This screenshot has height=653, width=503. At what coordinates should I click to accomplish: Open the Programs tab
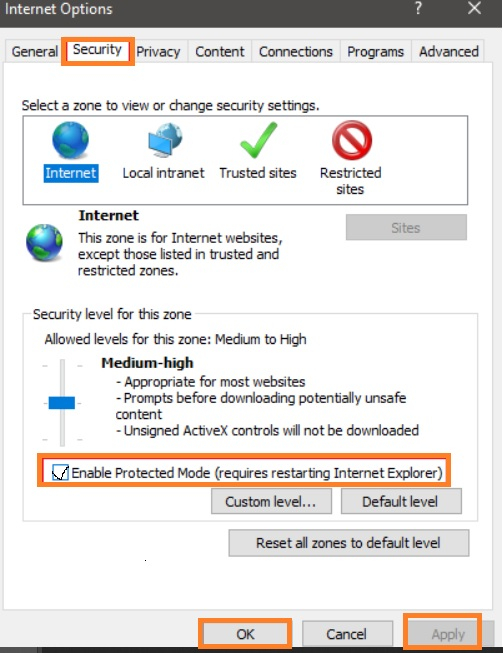pos(376,52)
